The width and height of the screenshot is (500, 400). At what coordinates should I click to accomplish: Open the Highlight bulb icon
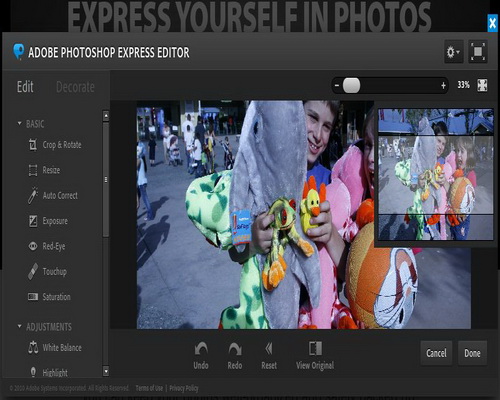click(x=33, y=372)
